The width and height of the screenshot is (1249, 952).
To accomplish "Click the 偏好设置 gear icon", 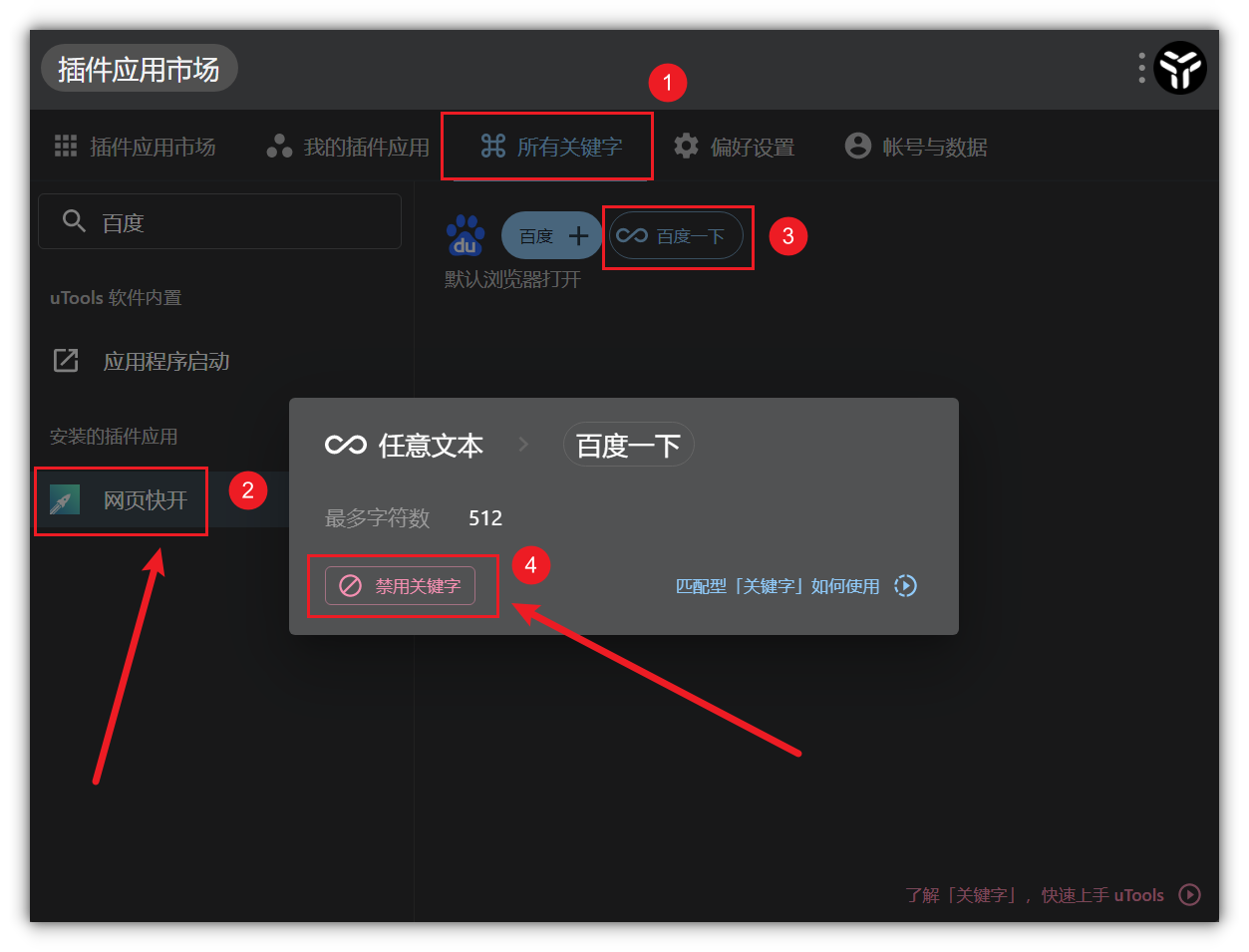I will (x=686, y=146).
